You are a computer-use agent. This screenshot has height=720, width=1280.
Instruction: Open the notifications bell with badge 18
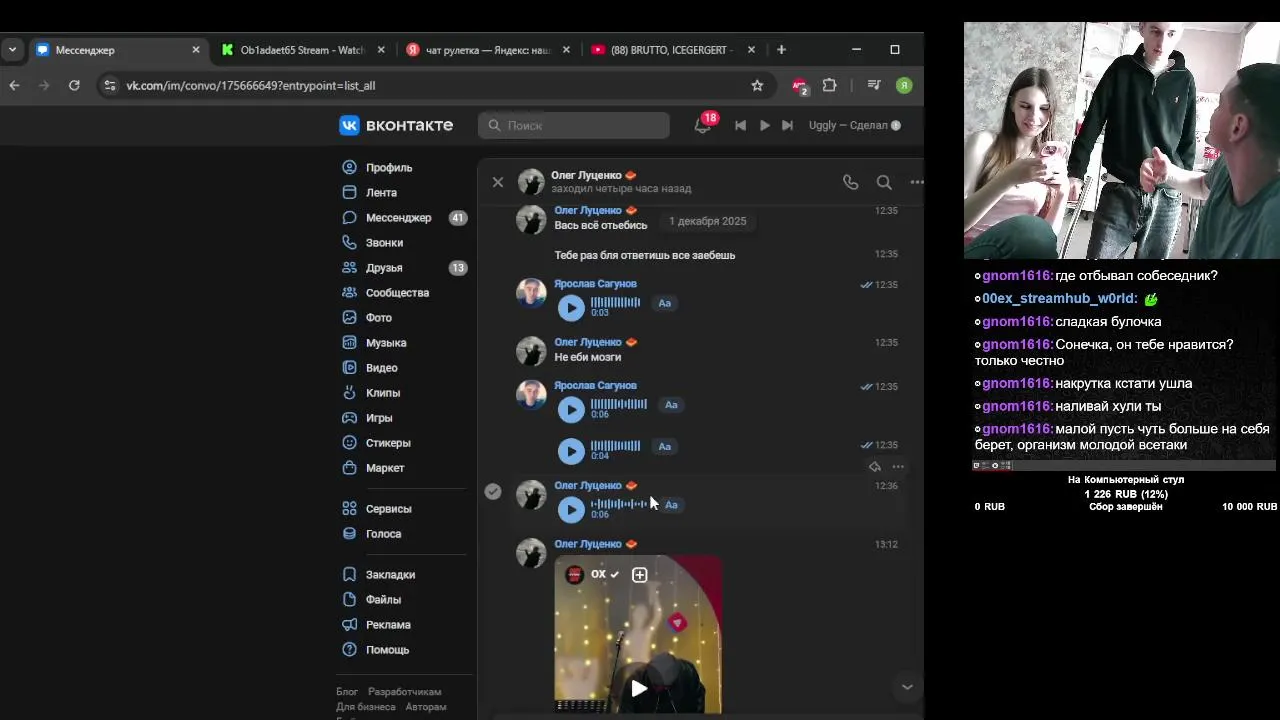click(703, 125)
